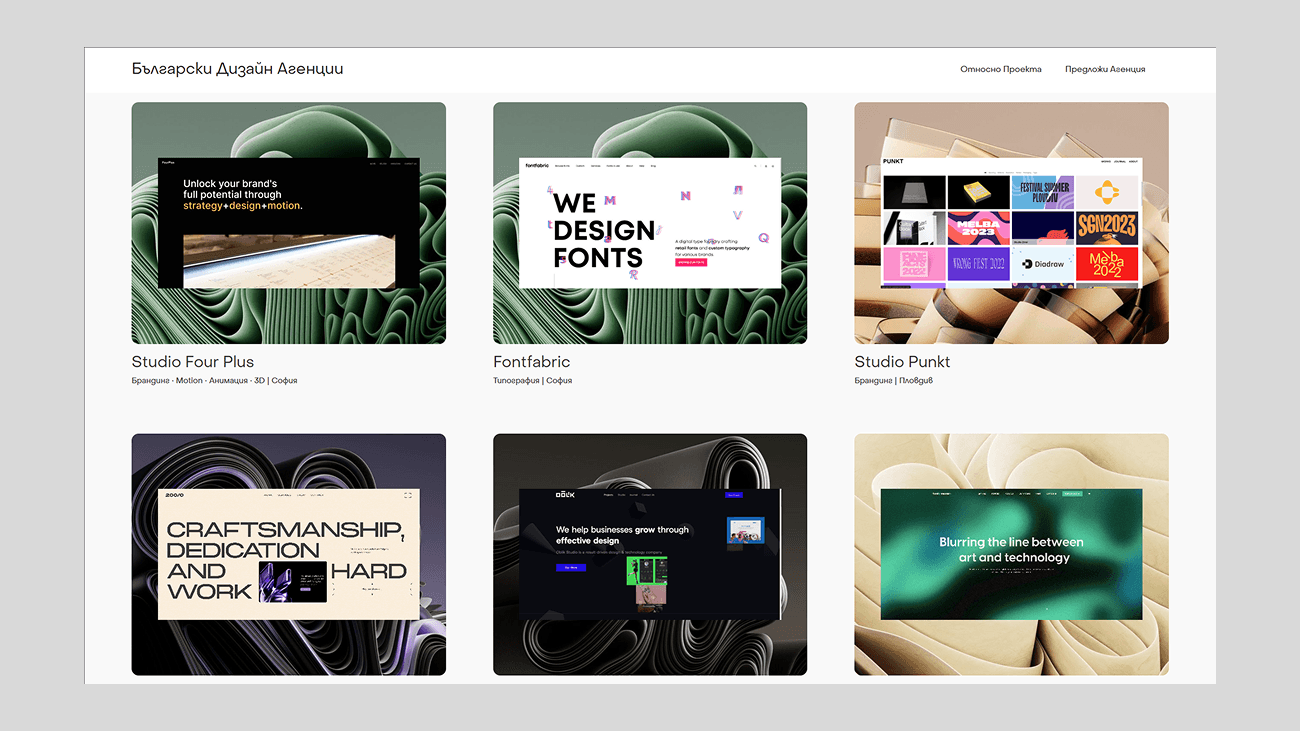Click the 'Типография | София' tag line
1300x731 pixels.
[532, 381]
